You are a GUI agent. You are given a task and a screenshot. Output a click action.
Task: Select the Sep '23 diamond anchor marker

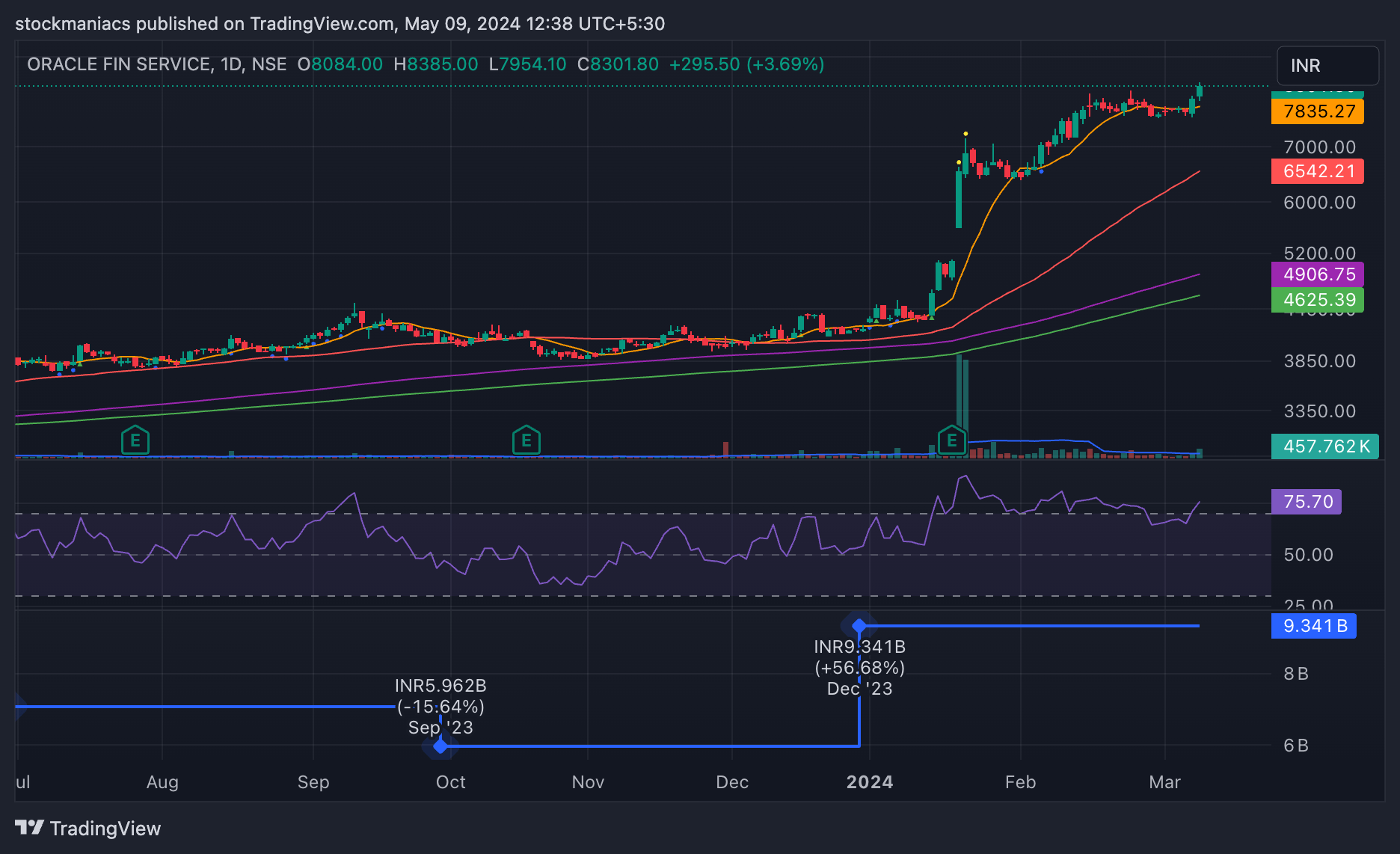click(x=440, y=745)
